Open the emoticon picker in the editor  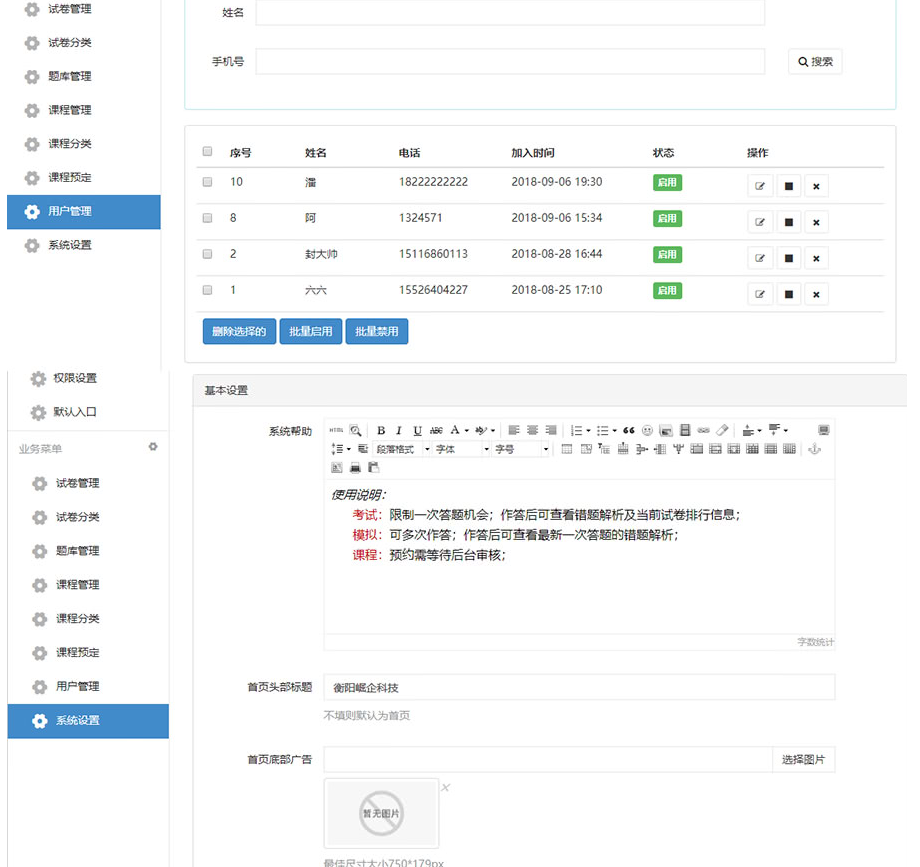pos(647,430)
